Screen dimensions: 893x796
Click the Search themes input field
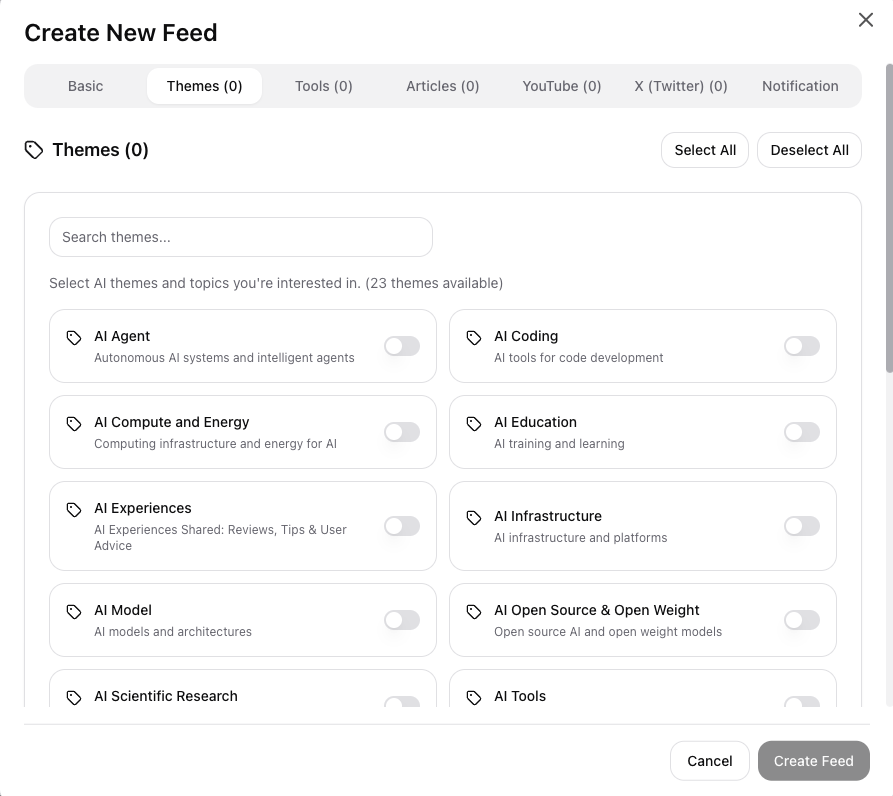coord(240,237)
